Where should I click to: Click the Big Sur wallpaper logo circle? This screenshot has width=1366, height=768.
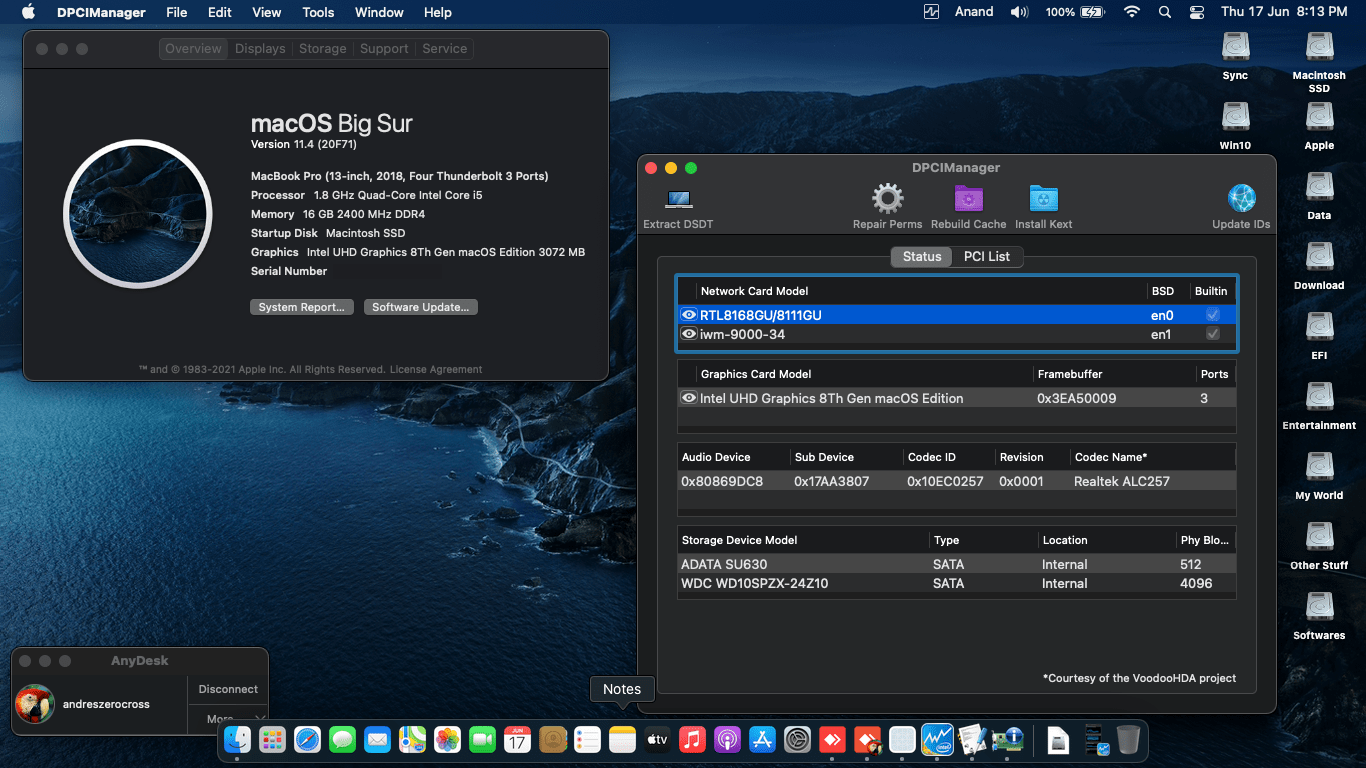click(137, 213)
